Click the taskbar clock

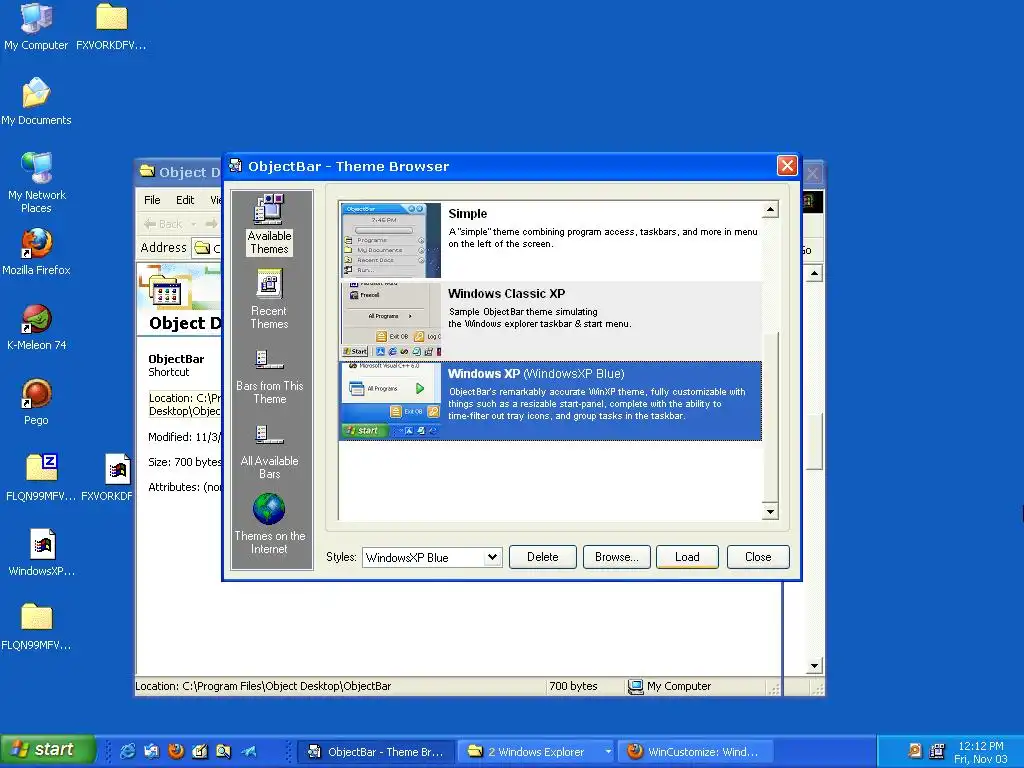click(x=980, y=752)
